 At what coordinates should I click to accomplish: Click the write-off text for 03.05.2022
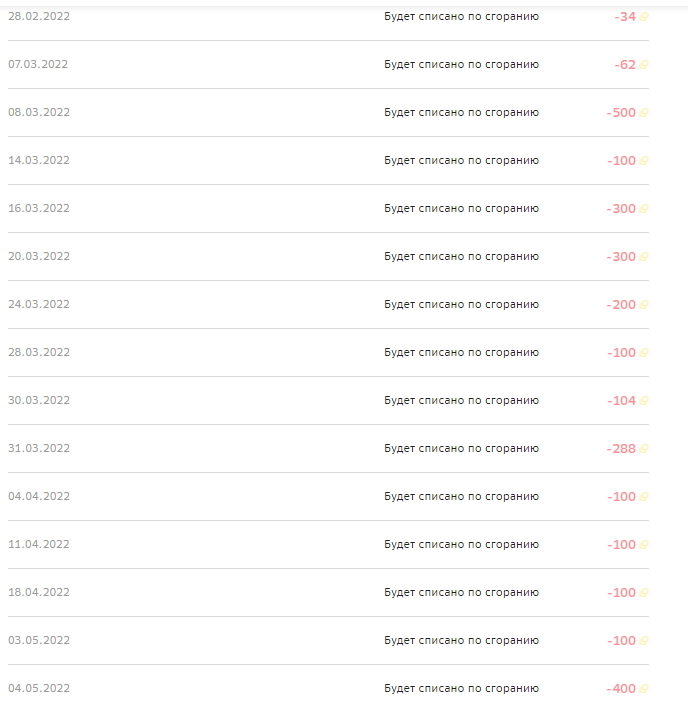461,640
